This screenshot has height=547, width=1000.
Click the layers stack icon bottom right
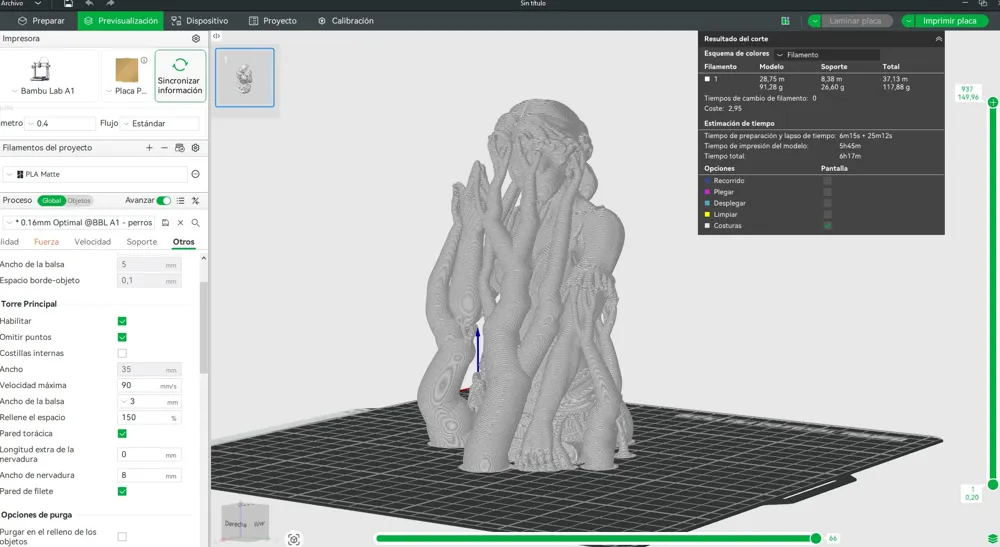coord(992,539)
